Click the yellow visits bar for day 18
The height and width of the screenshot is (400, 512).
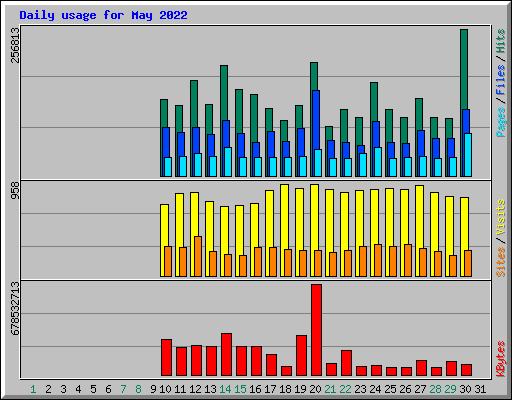point(283,217)
